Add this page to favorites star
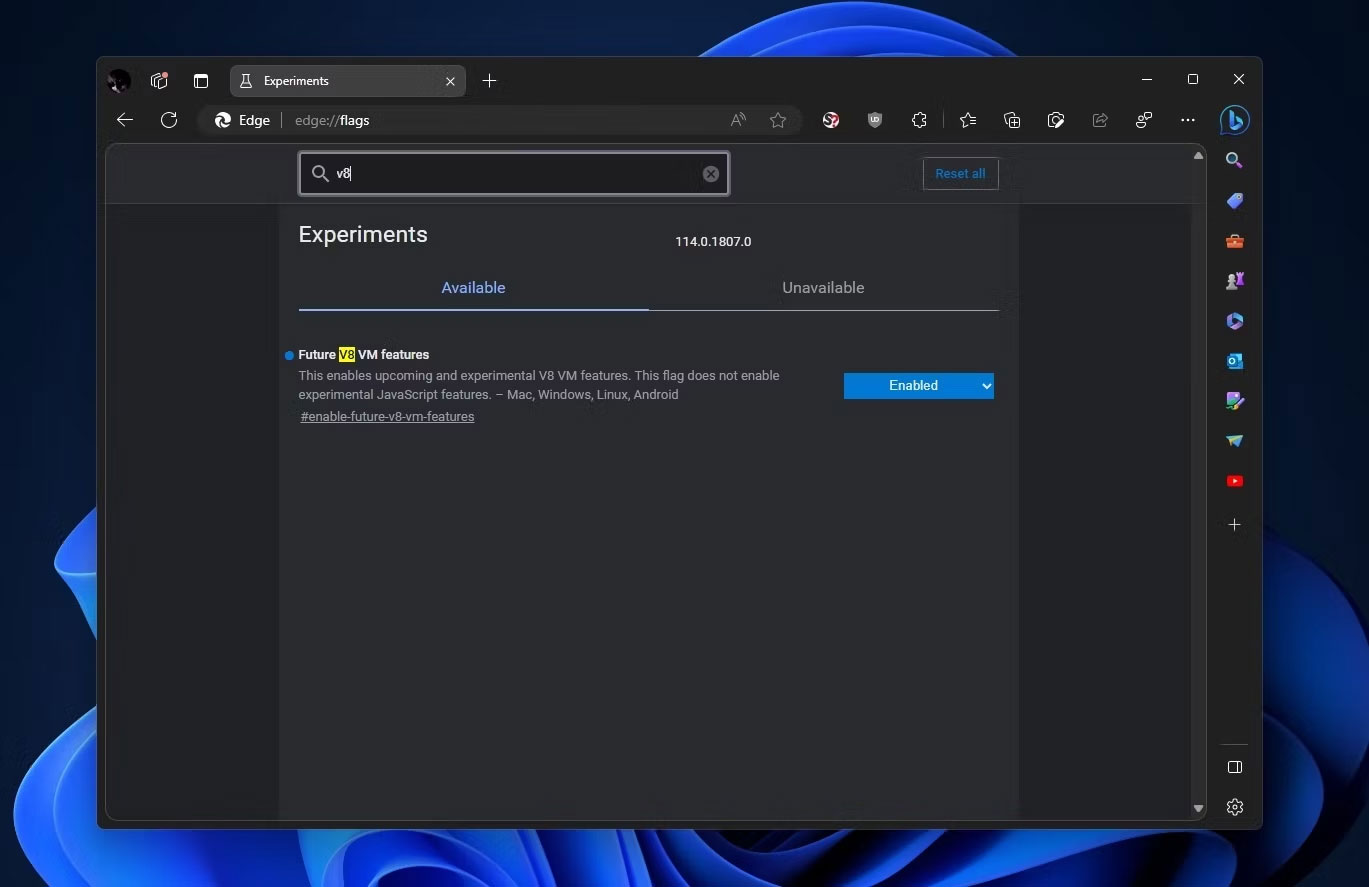Viewport: 1369px width, 887px height. (x=778, y=120)
